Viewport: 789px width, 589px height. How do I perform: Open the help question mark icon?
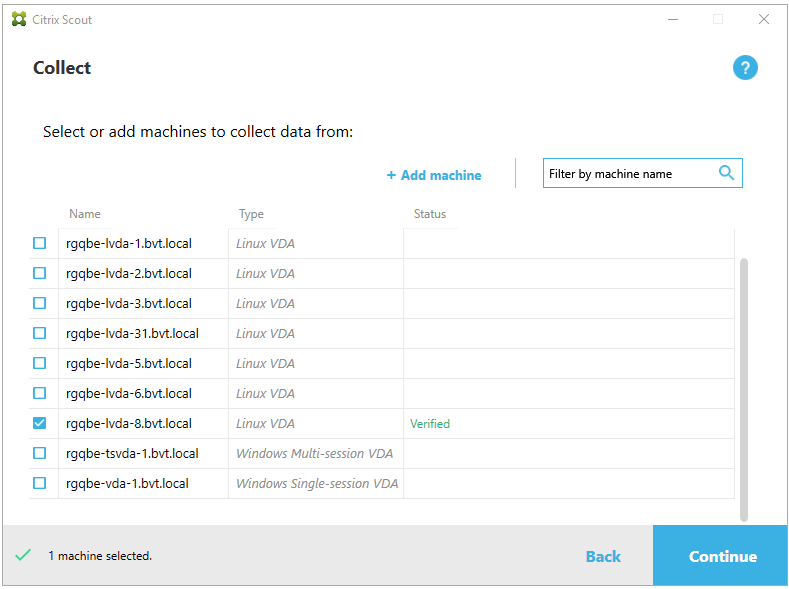745,68
